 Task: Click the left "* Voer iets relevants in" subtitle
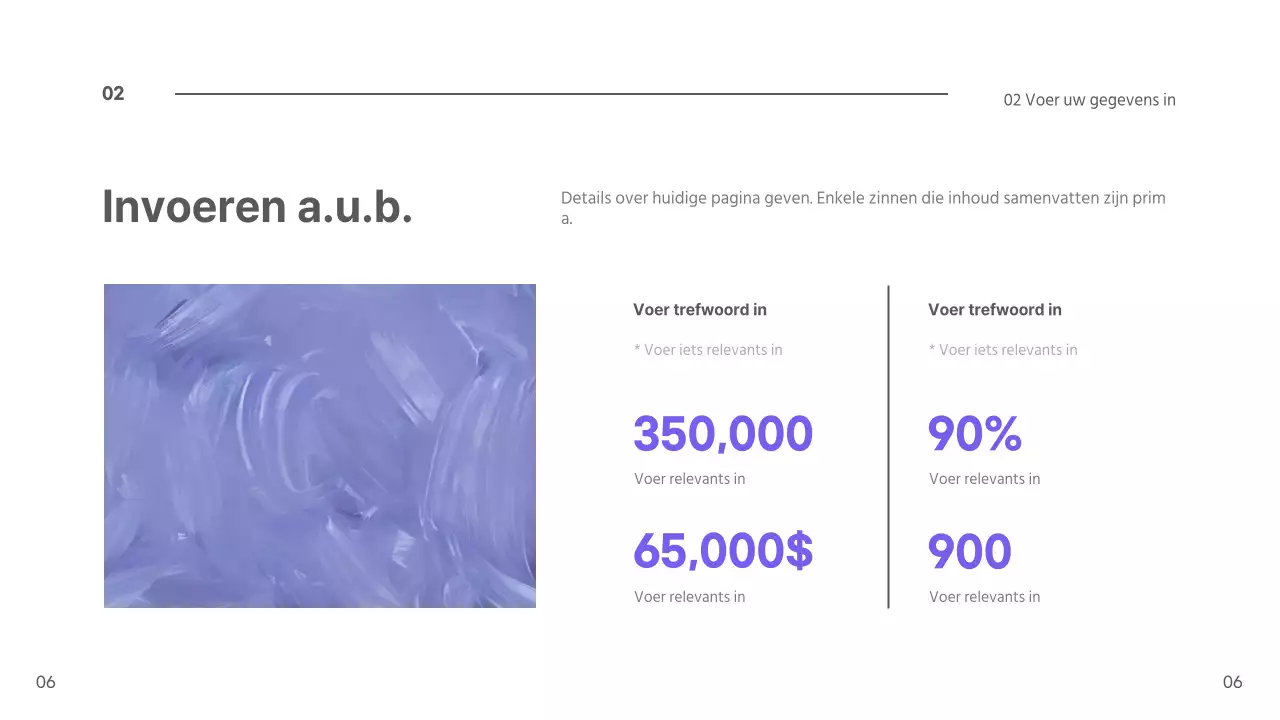[708, 350]
